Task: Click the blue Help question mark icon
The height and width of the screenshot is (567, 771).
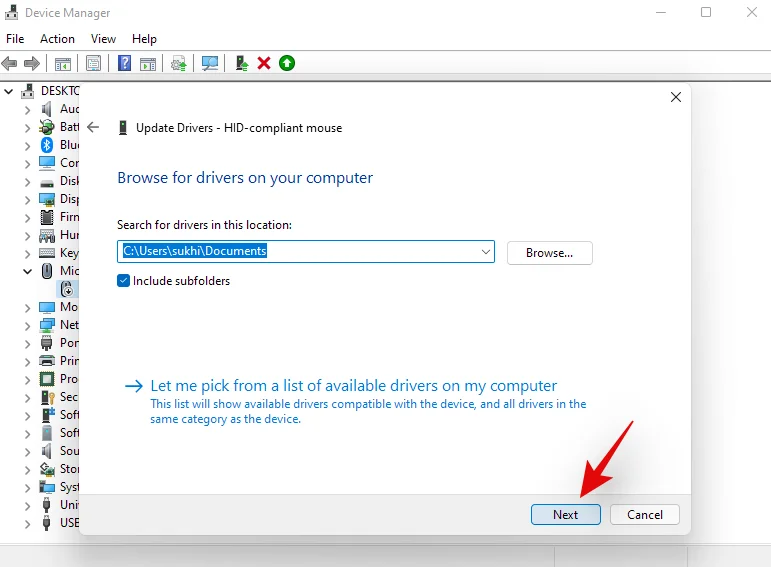Action: click(x=124, y=63)
